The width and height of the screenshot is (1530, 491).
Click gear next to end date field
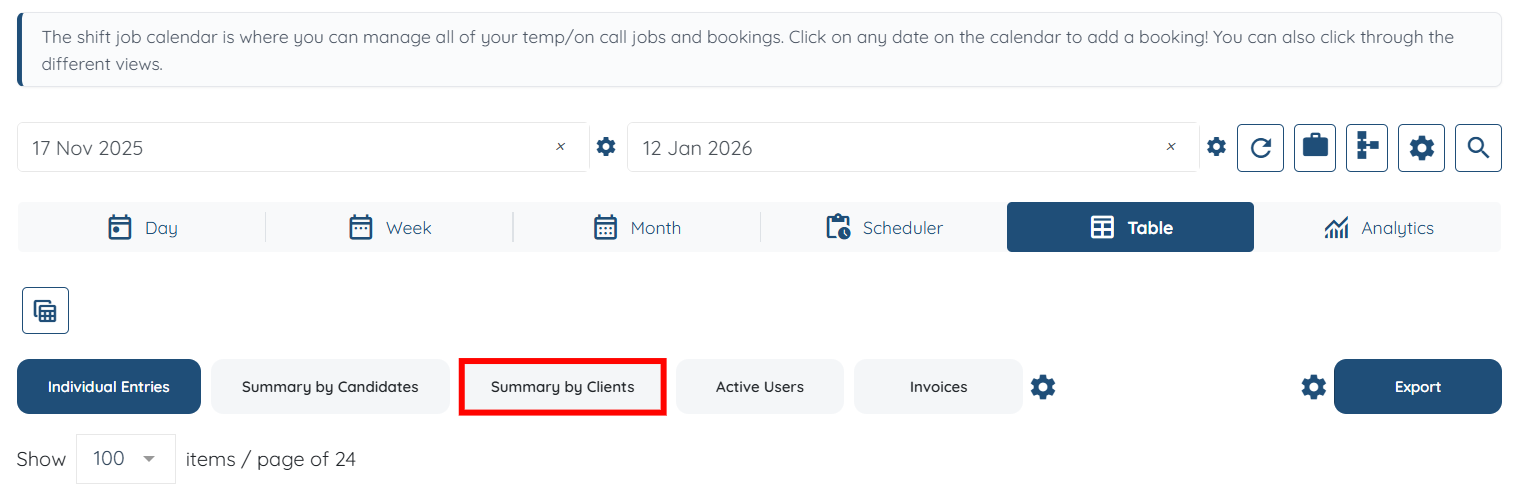coord(1216,147)
